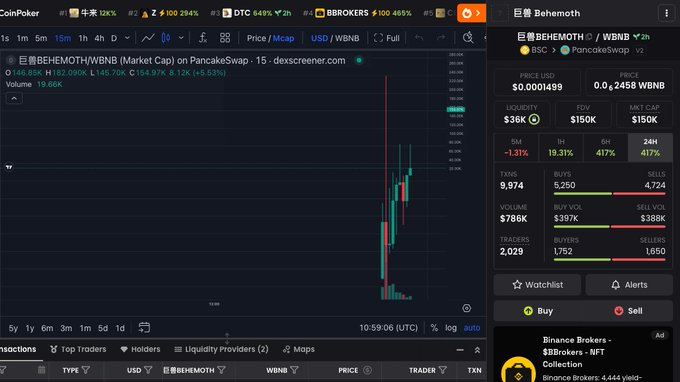Screen dimensions: 680x382
Task: Open the go-to-date calendar icon
Action: pyautogui.click(x=144, y=327)
